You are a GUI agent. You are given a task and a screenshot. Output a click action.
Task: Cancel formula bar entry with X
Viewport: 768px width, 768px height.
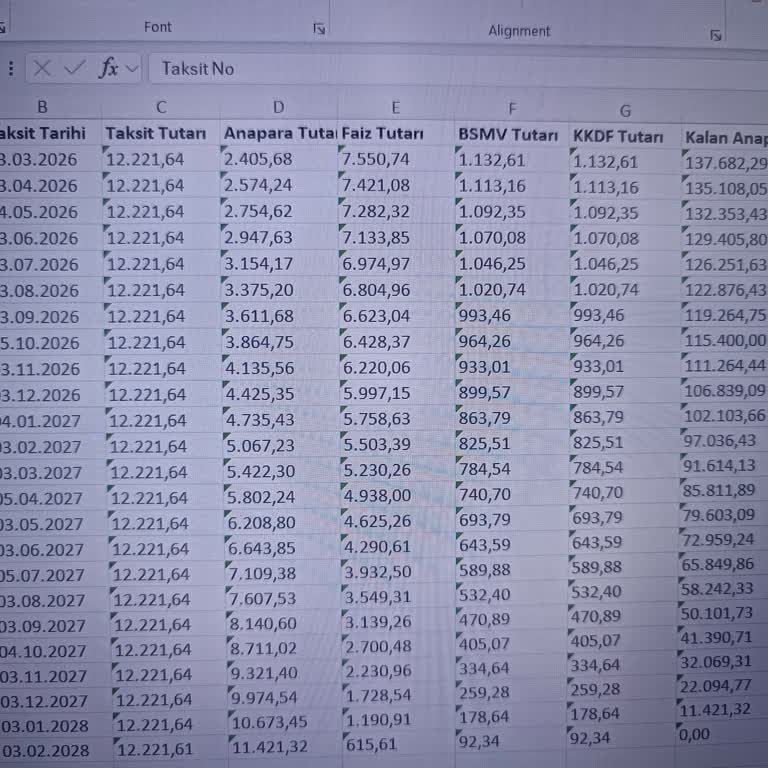click(42, 68)
